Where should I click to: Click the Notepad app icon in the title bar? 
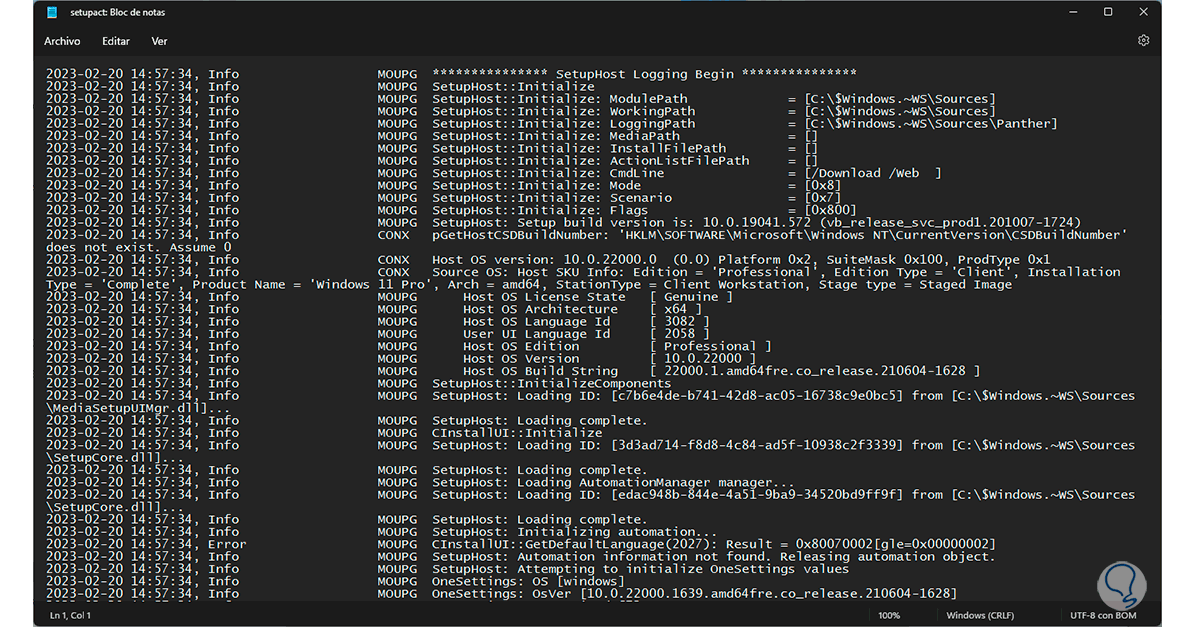point(52,12)
